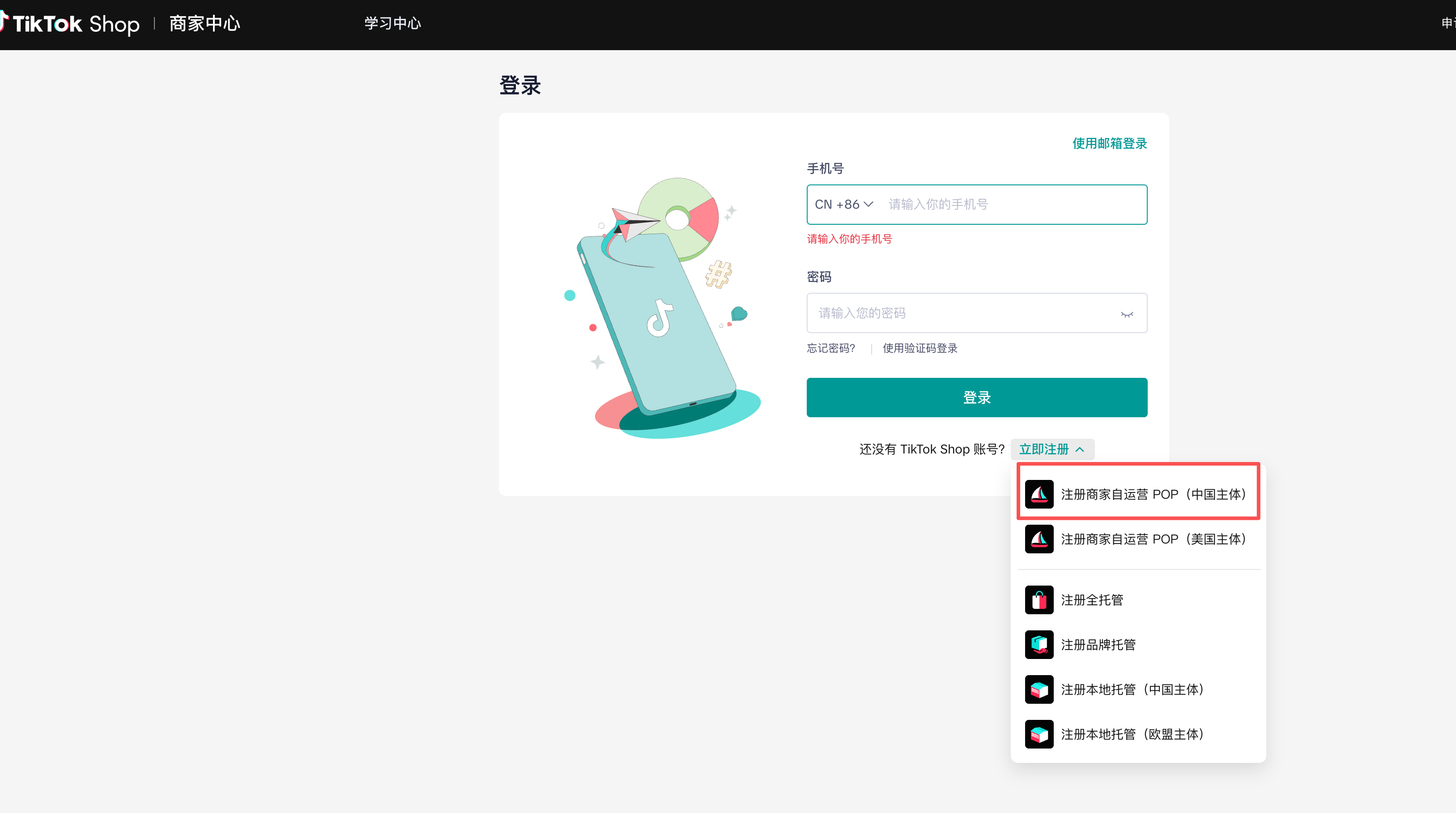Focus the password input field

977,312
